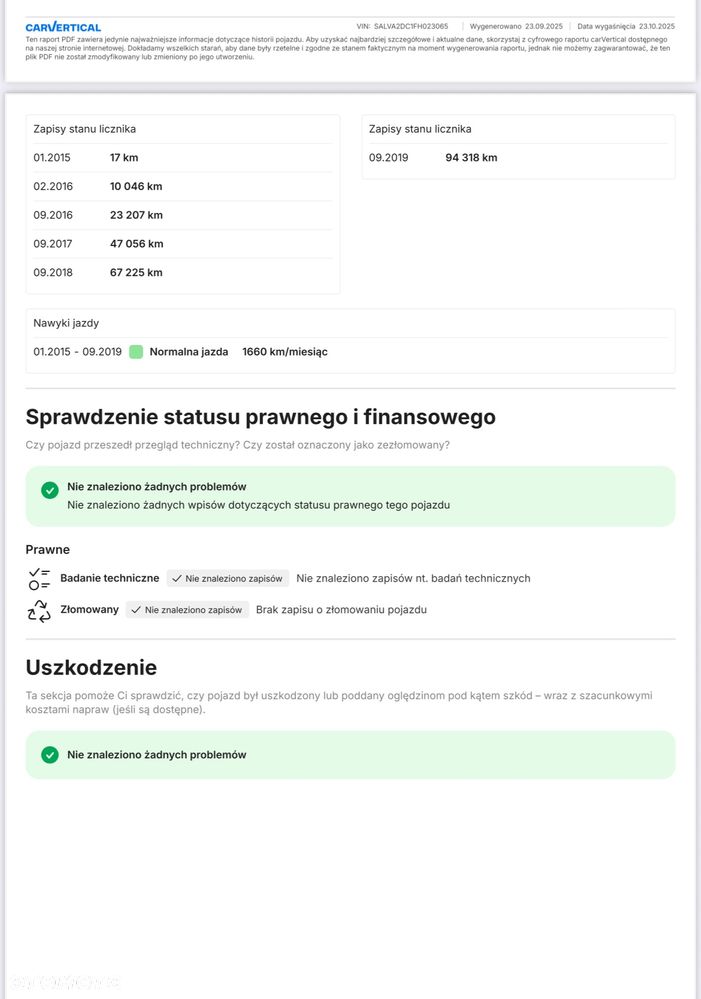The width and height of the screenshot is (701, 999).
Task: Click the green checkmark in legal status banner
Action: 50,490
